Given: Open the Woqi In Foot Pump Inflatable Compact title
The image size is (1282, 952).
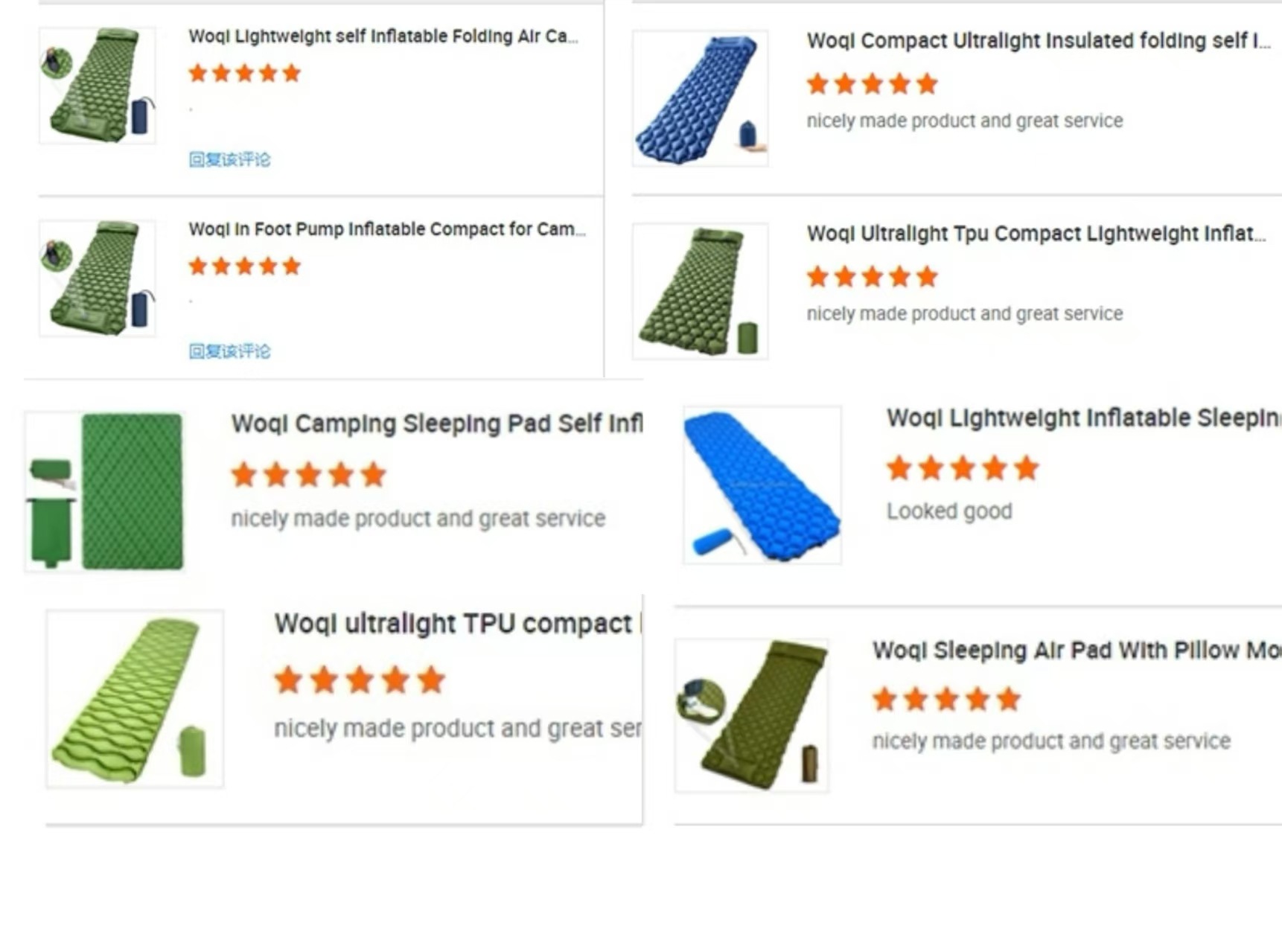Looking at the screenshot, I should [x=387, y=229].
